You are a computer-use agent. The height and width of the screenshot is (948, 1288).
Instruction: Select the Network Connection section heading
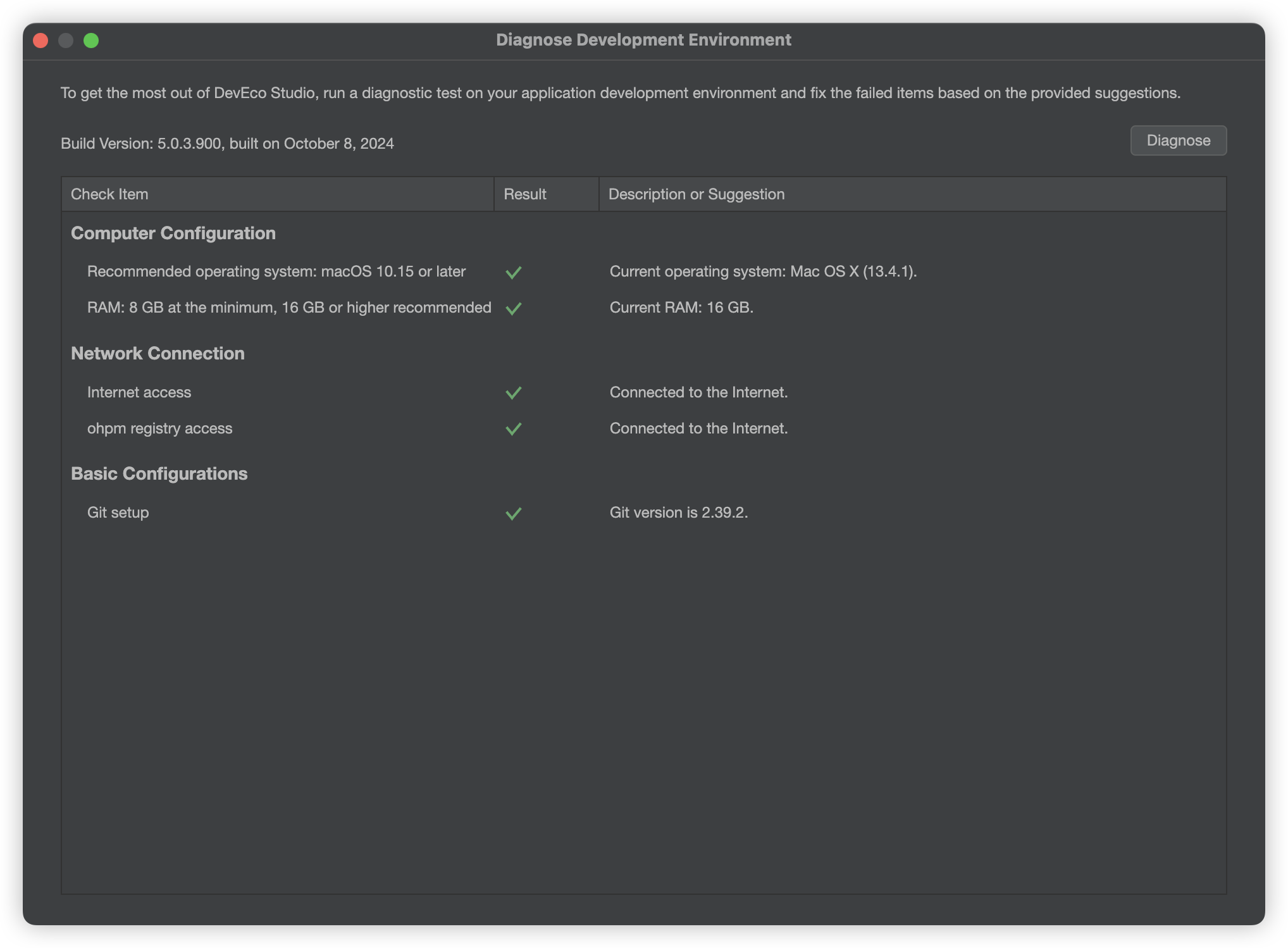tap(158, 354)
